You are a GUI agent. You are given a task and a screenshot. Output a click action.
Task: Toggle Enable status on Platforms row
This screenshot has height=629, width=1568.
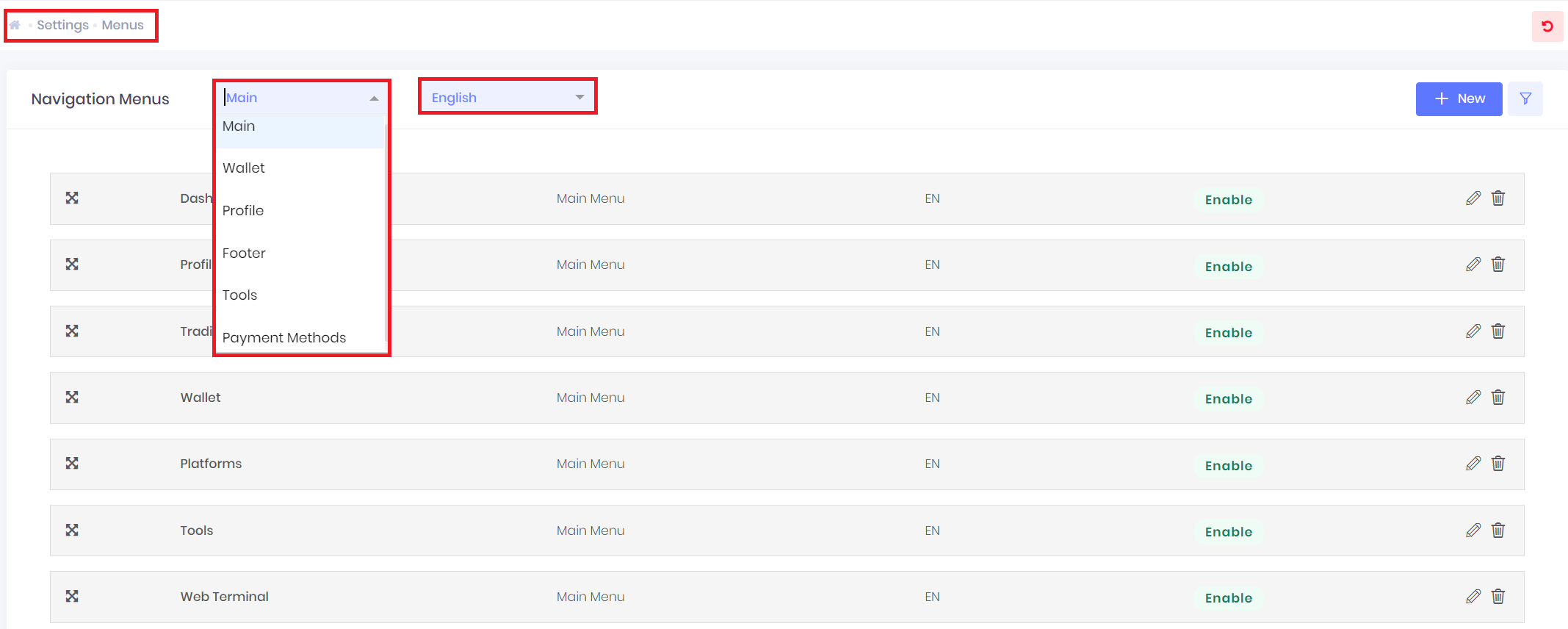[x=1228, y=466]
